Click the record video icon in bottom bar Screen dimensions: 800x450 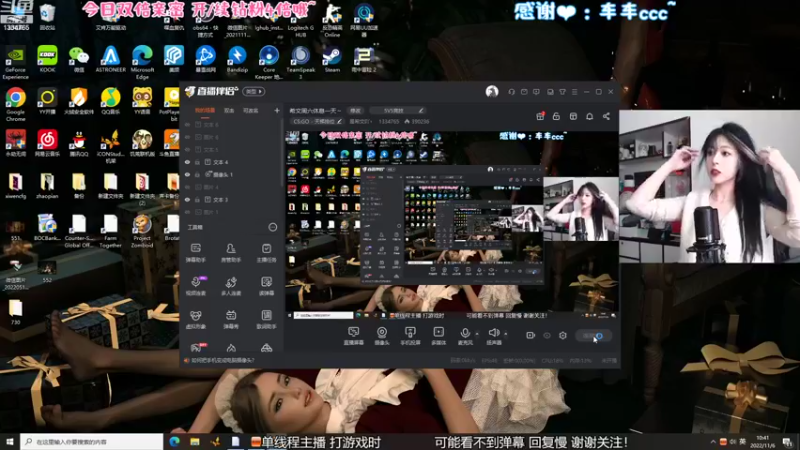click(531, 335)
